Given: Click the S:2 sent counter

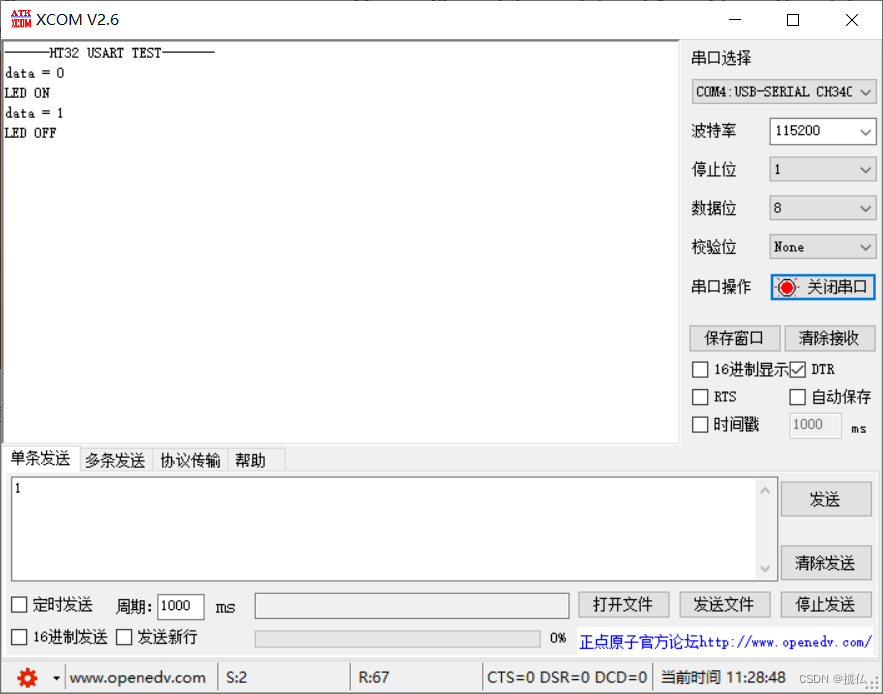Looking at the screenshot, I should point(237,678).
